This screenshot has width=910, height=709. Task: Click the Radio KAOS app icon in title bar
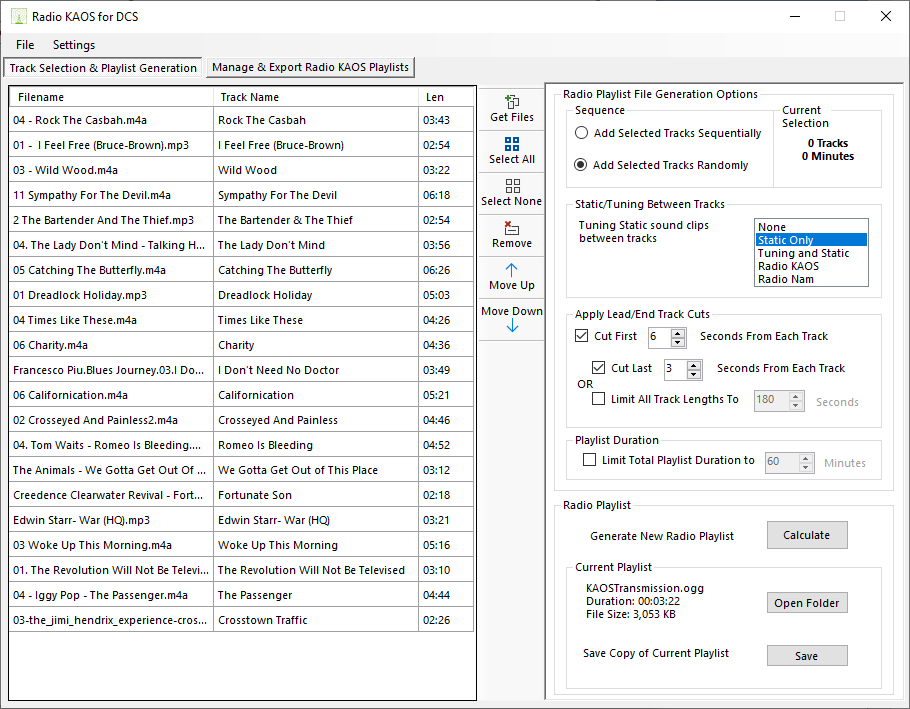[18, 16]
